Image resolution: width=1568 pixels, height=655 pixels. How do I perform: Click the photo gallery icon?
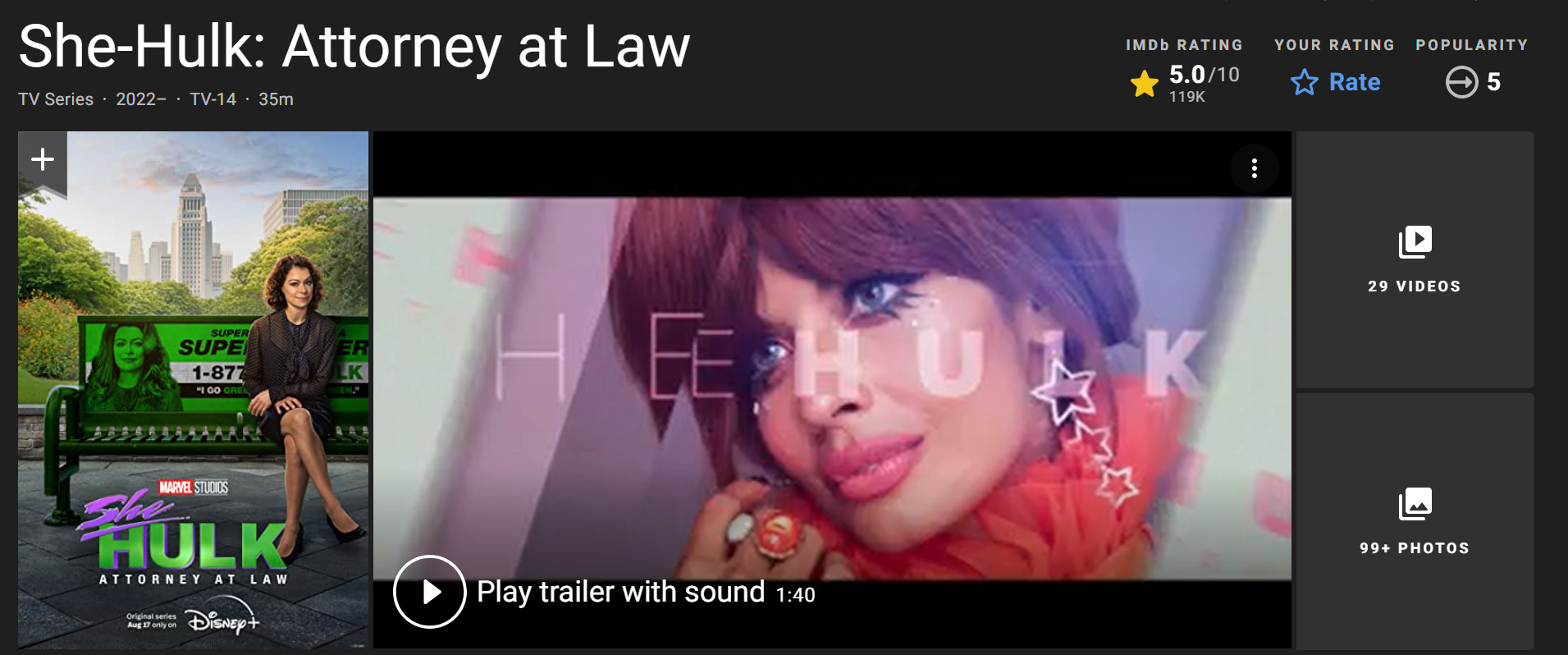click(x=1415, y=504)
